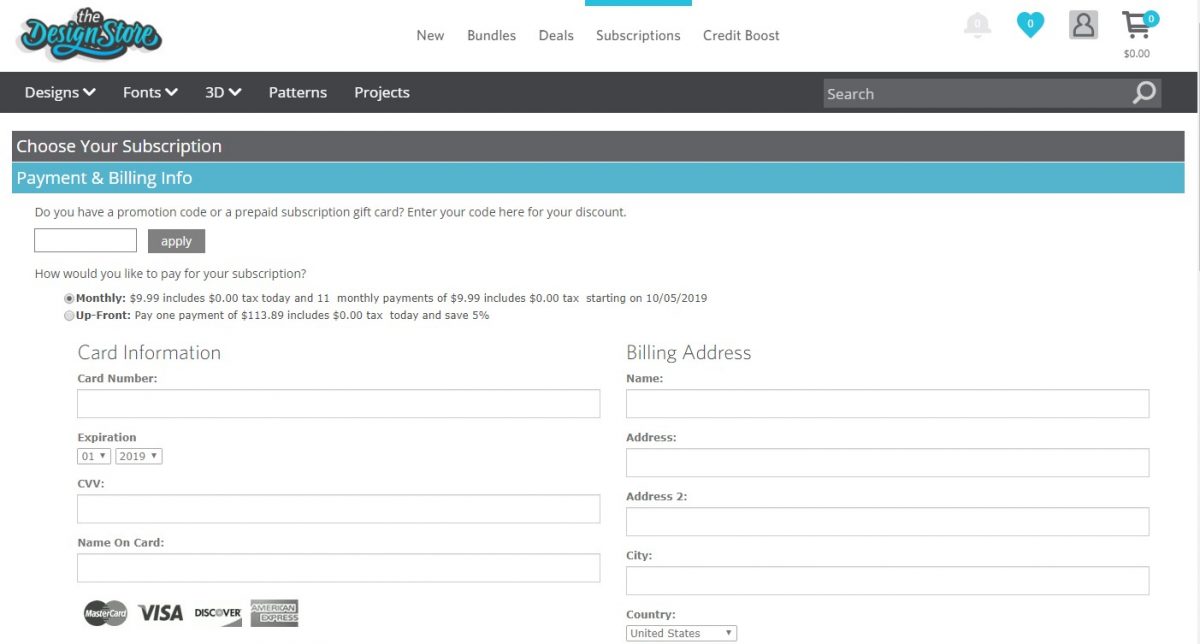Click the American Express card logo
The height and width of the screenshot is (644, 1200).
[x=275, y=613]
